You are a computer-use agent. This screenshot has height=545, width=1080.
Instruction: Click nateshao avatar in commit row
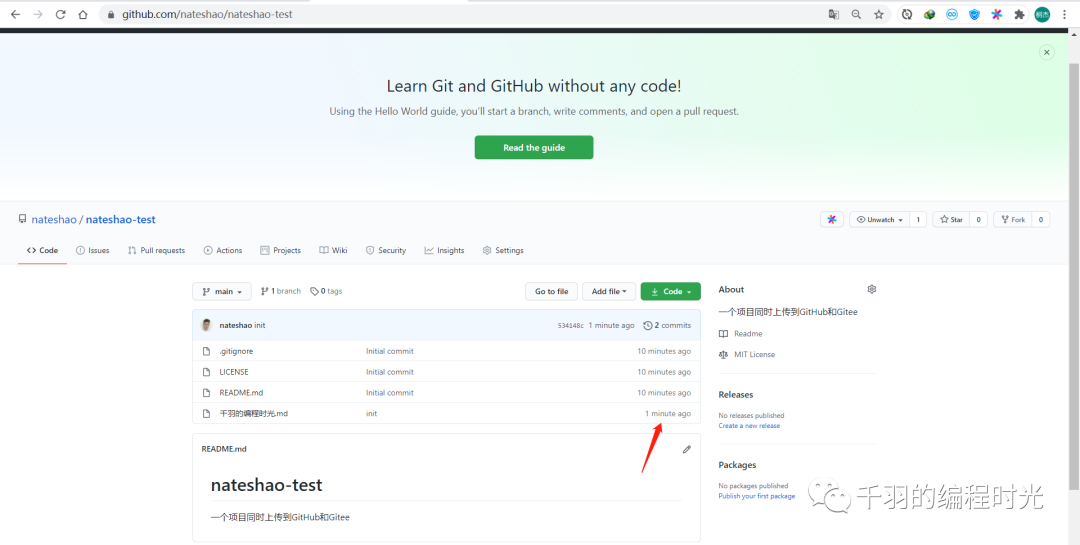[207, 325]
